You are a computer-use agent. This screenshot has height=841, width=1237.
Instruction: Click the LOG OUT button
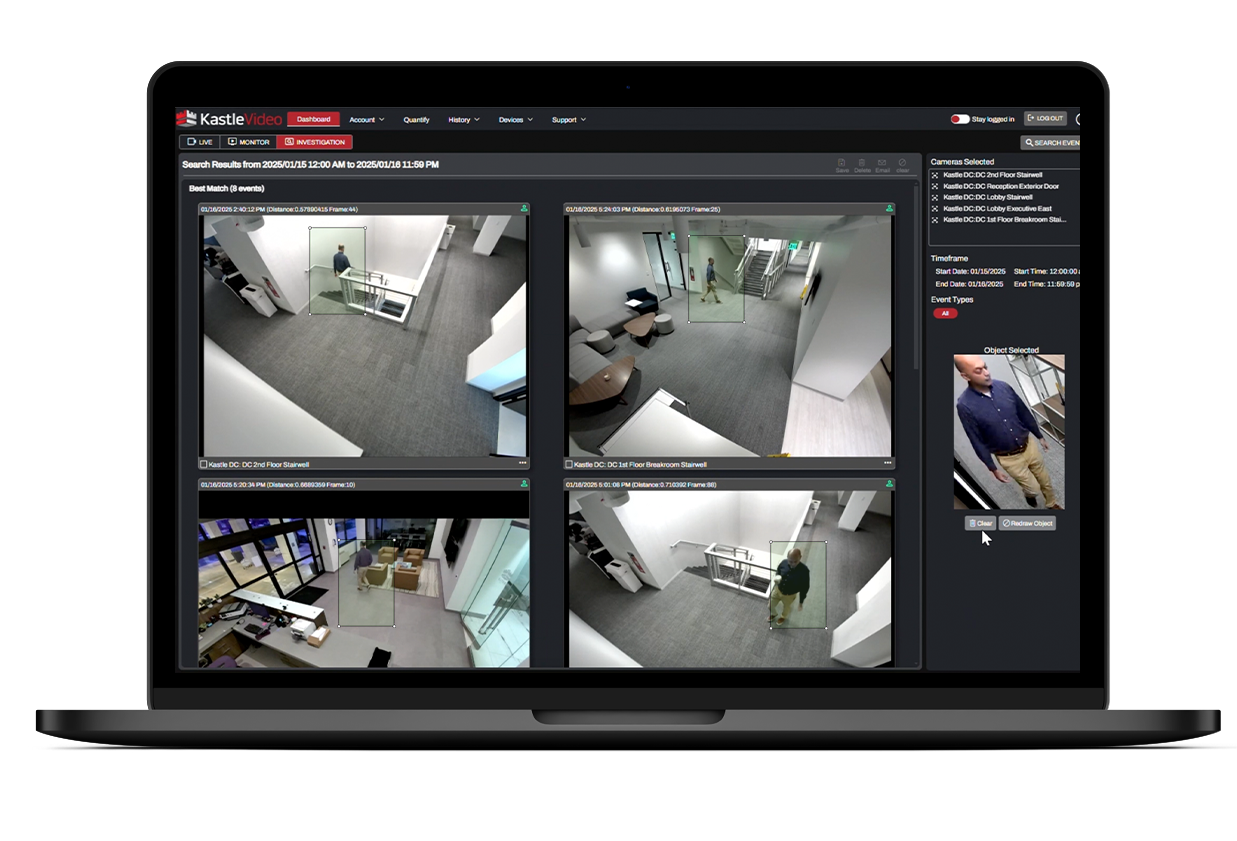(1045, 118)
